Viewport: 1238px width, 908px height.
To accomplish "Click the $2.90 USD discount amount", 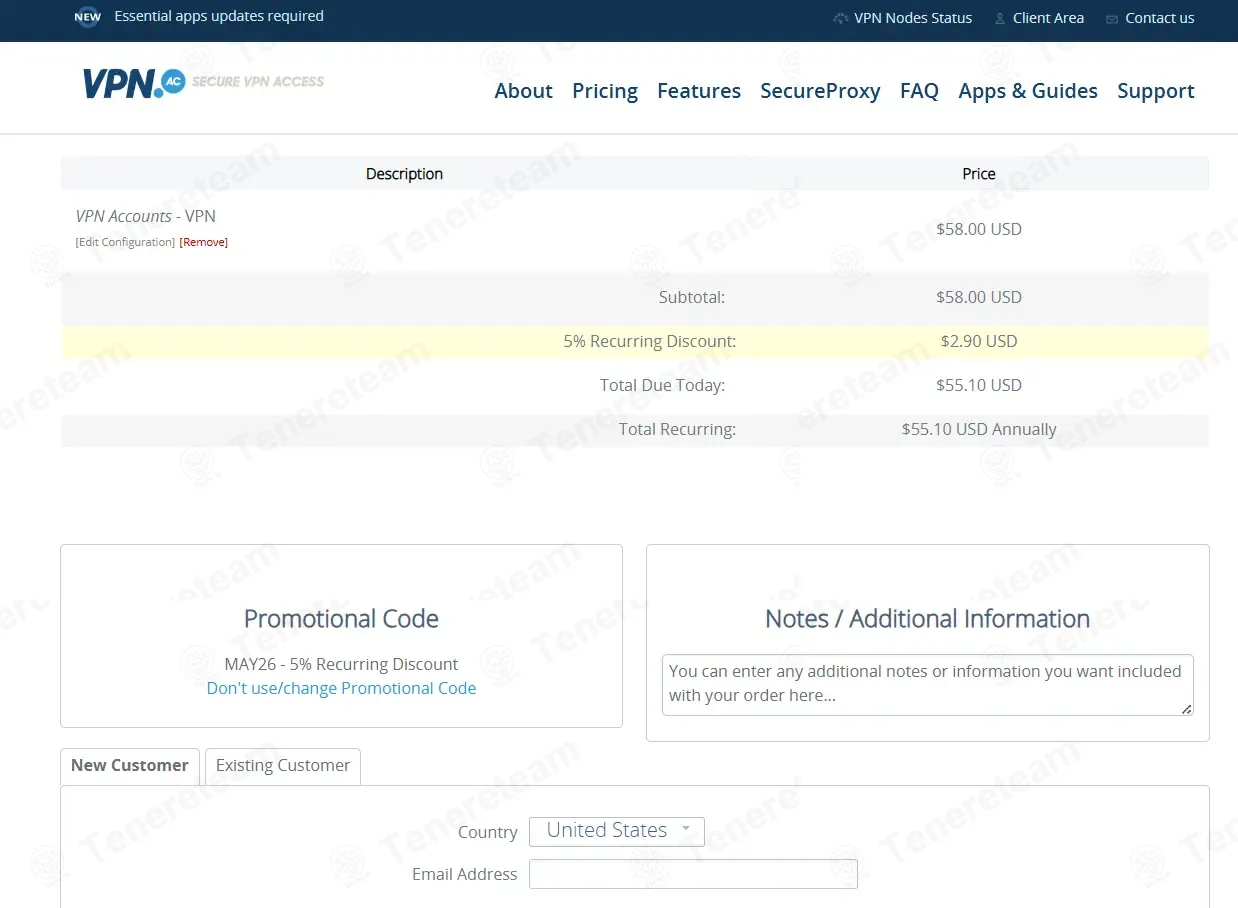I will pyautogui.click(x=979, y=341).
